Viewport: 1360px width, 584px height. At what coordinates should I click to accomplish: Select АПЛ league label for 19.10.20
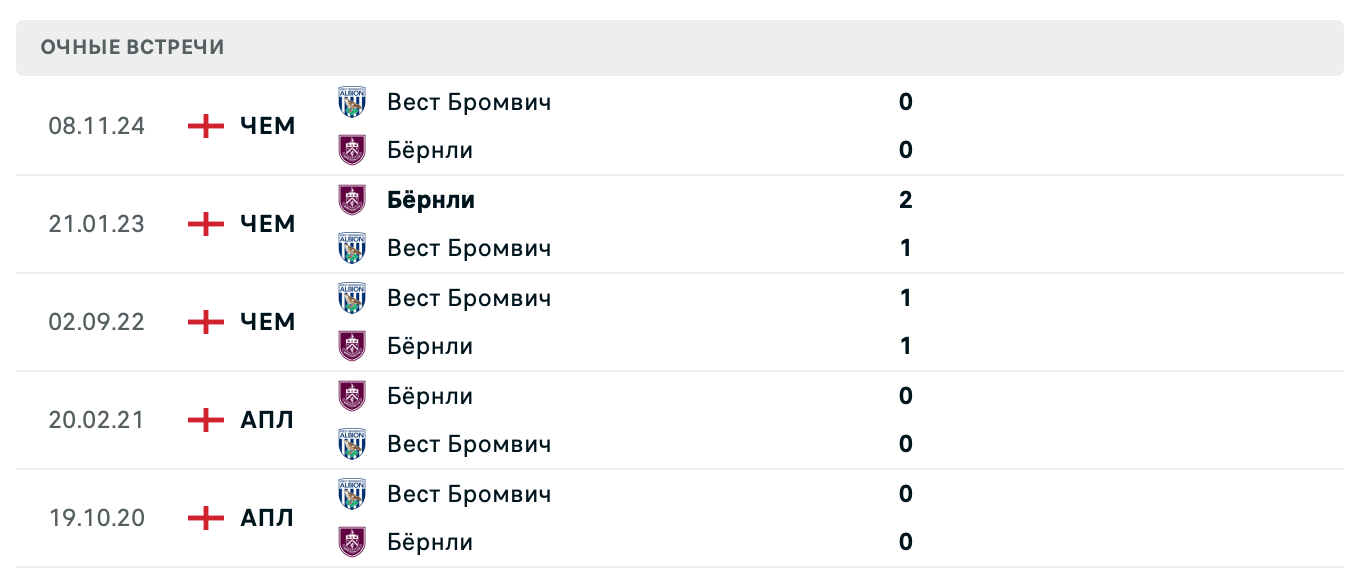pos(267,518)
